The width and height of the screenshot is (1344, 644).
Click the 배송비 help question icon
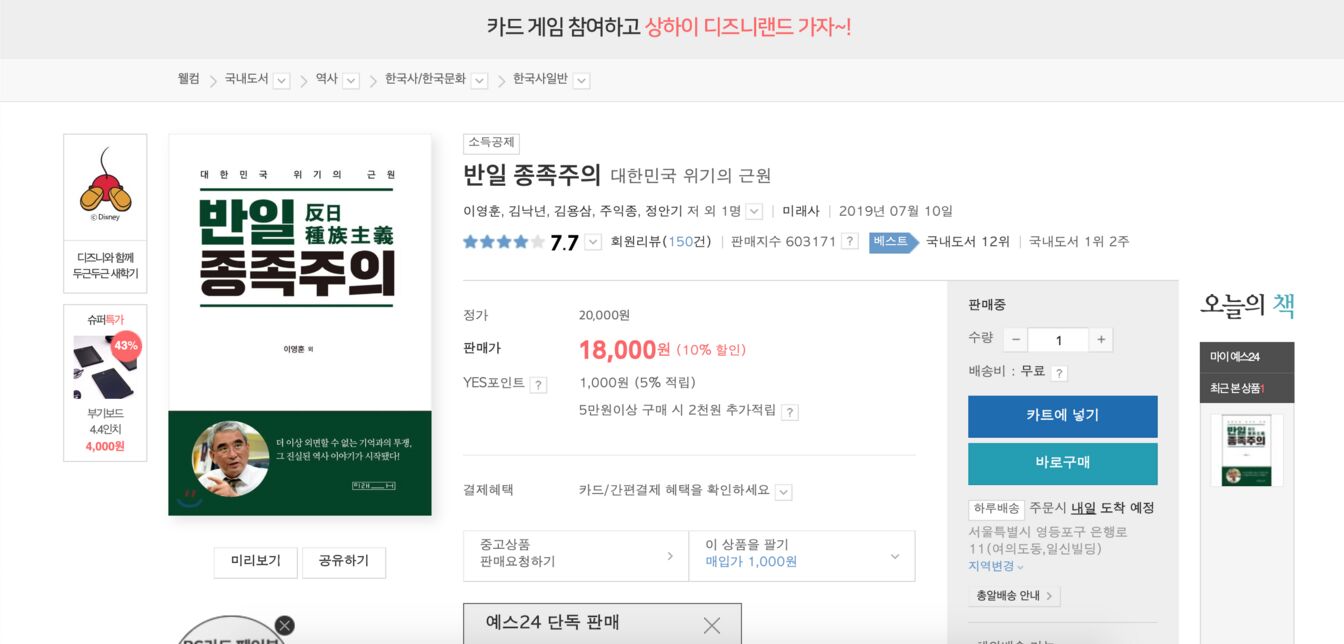pos(1059,373)
